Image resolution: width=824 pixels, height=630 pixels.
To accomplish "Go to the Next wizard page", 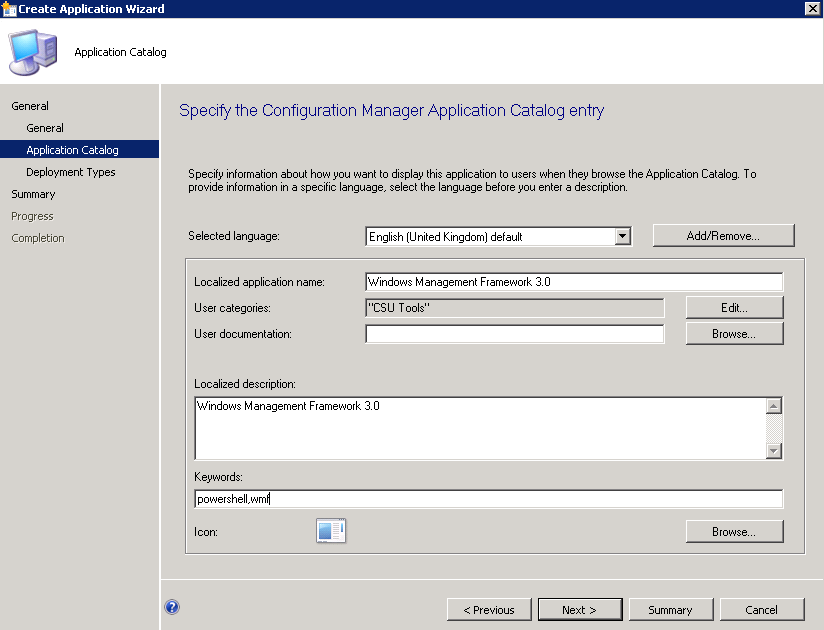I will pos(580,610).
